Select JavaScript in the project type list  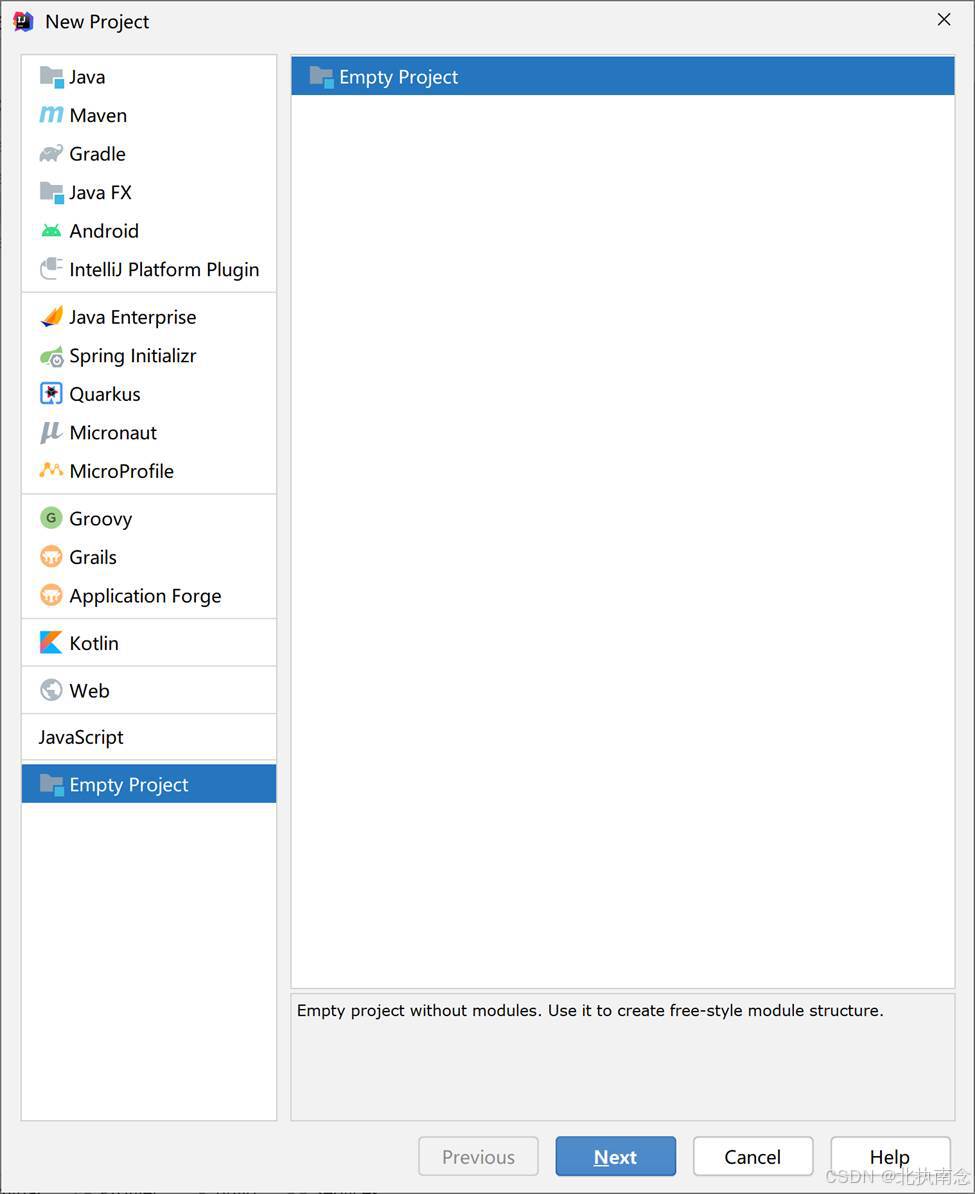pyautogui.click(x=81, y=737)
